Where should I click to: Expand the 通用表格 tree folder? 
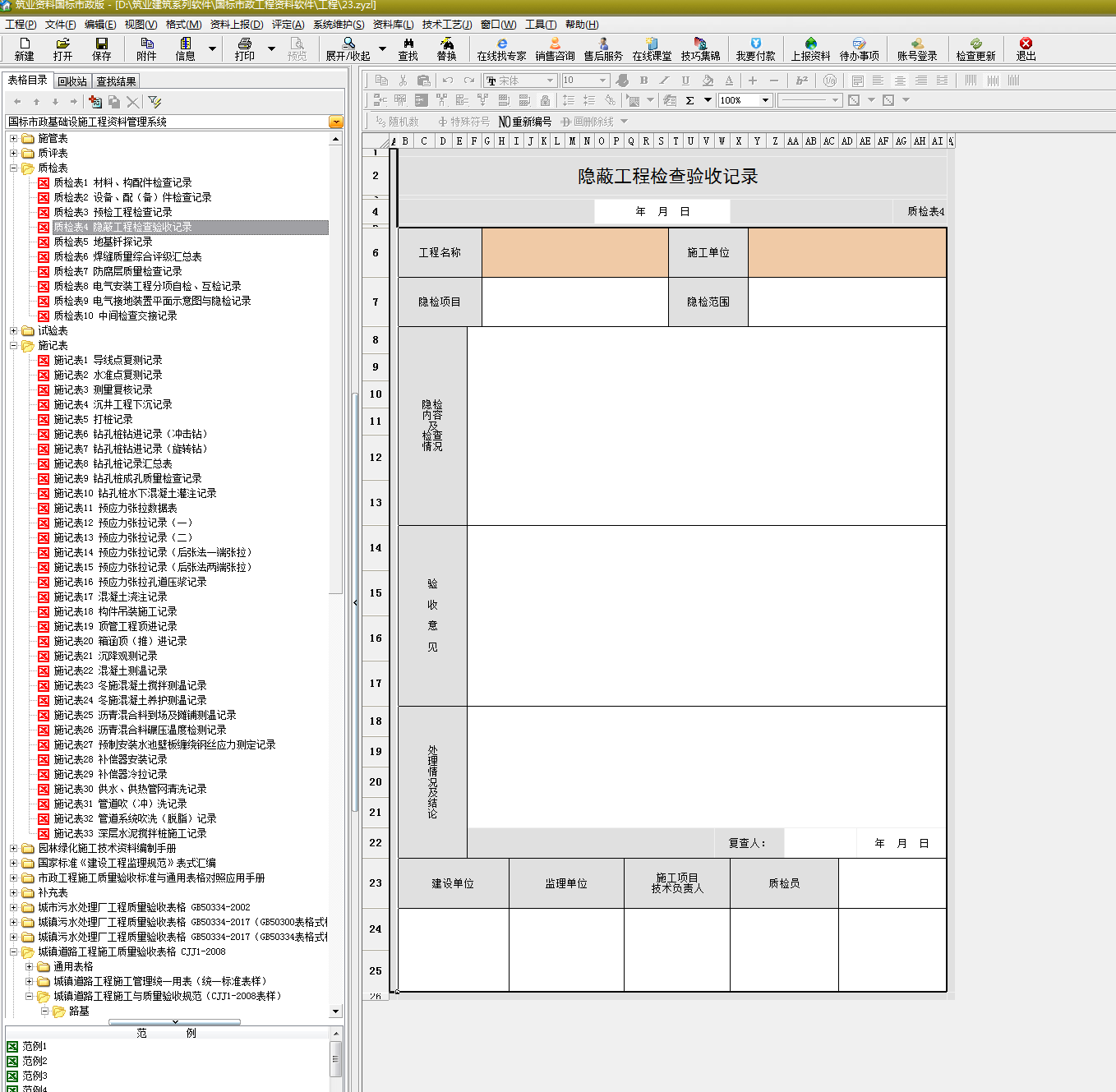[29, 966]
